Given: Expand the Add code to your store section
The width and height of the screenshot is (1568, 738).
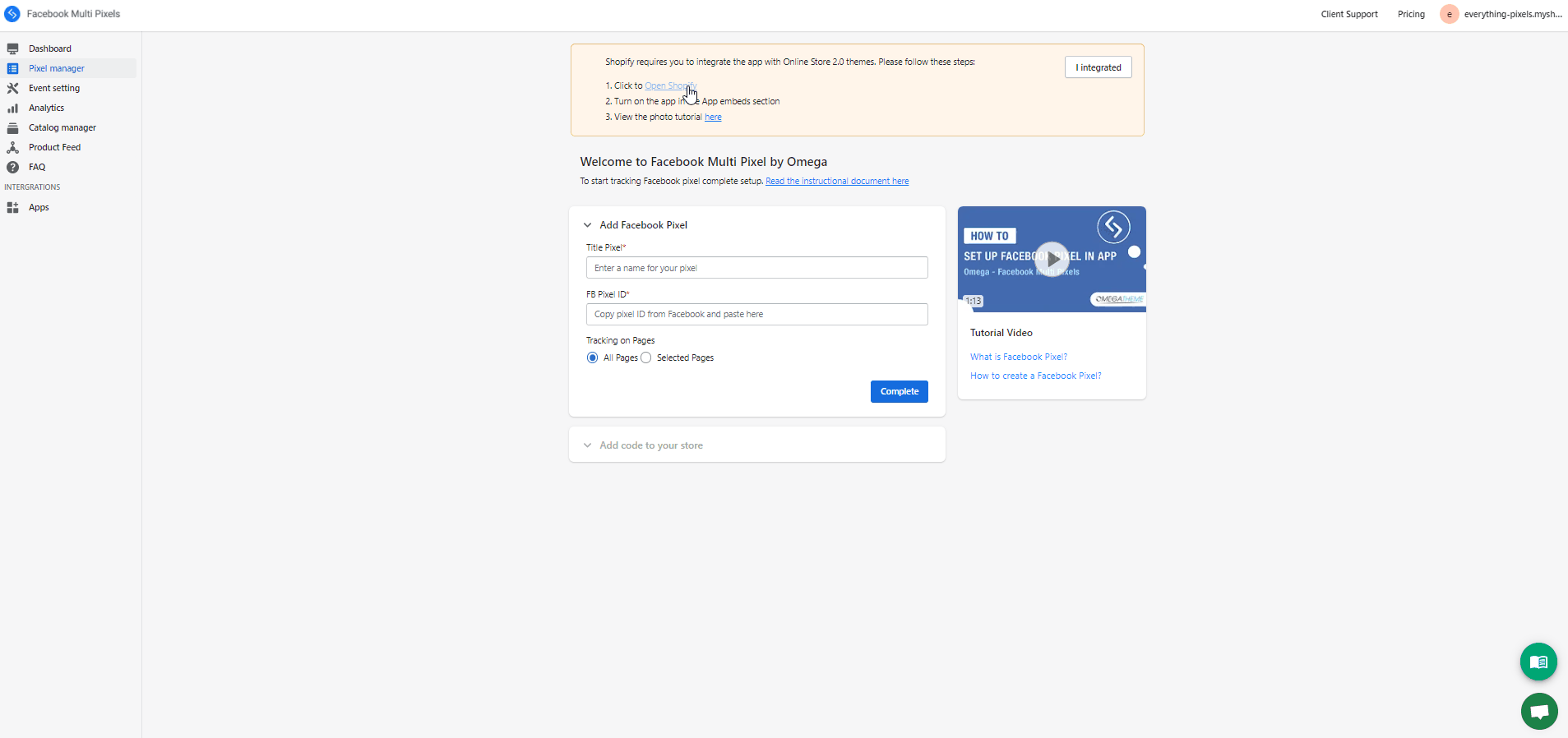Looking at the screenshot, I should tap(587, 445).
